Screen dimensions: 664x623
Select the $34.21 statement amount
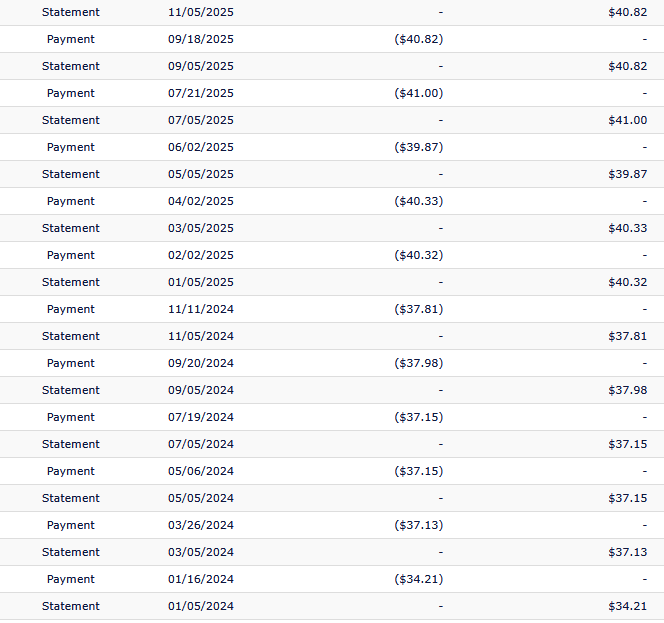(627, 606)
